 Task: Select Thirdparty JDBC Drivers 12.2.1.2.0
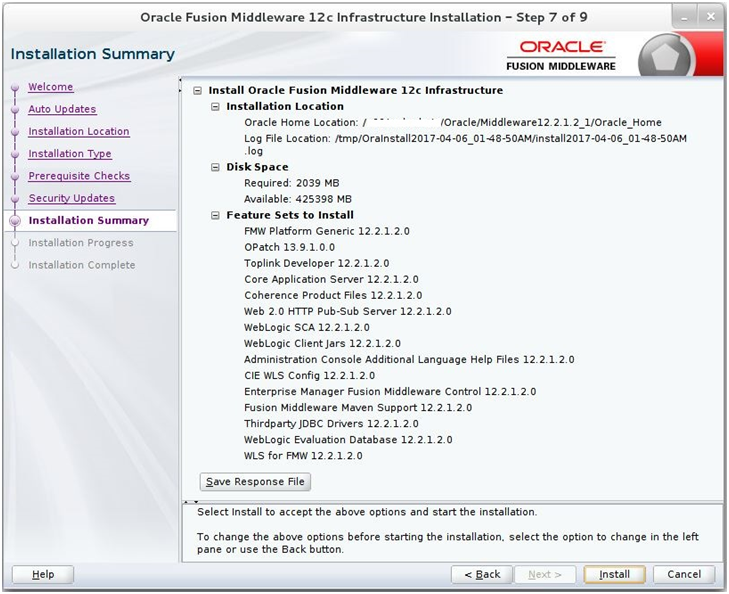(331, 424)
